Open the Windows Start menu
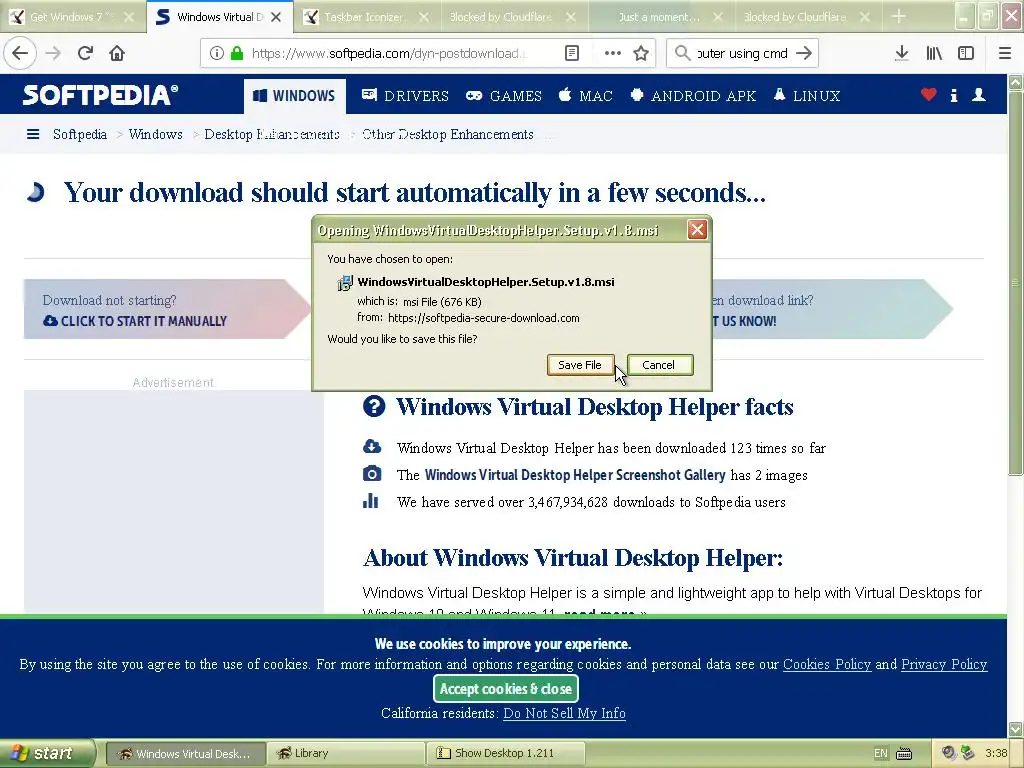The height and width of the screenshot is (768, 1024). [48, 753]
